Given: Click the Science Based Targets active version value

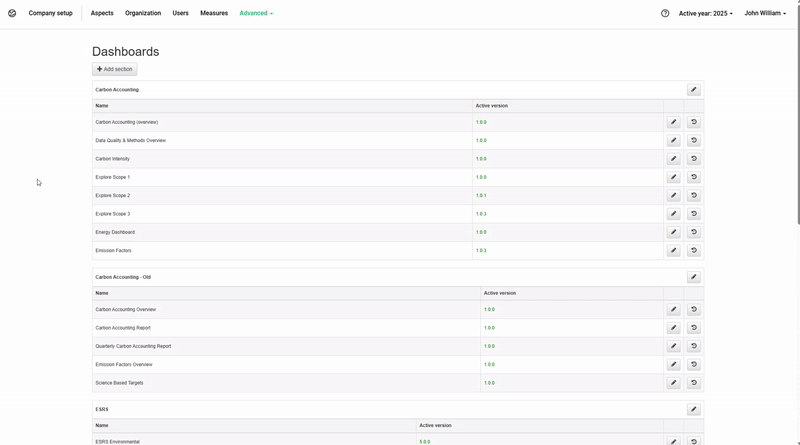Looking at the screenshot, I should point(489,383).
